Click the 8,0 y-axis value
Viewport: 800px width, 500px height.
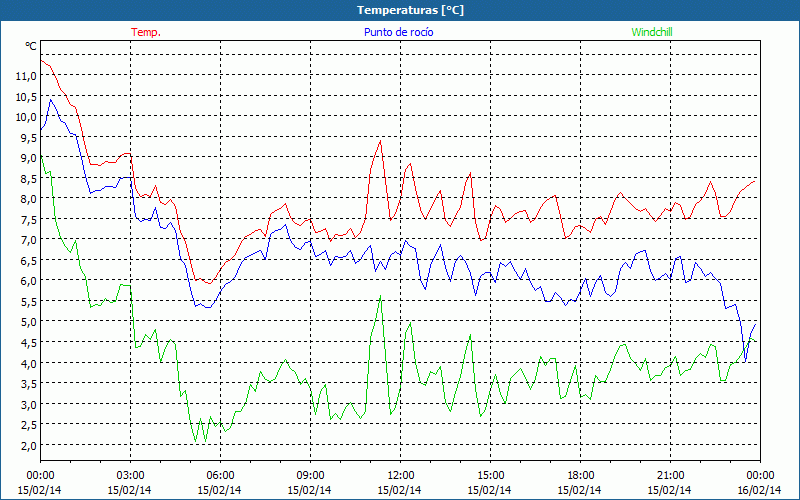point(28,199)
